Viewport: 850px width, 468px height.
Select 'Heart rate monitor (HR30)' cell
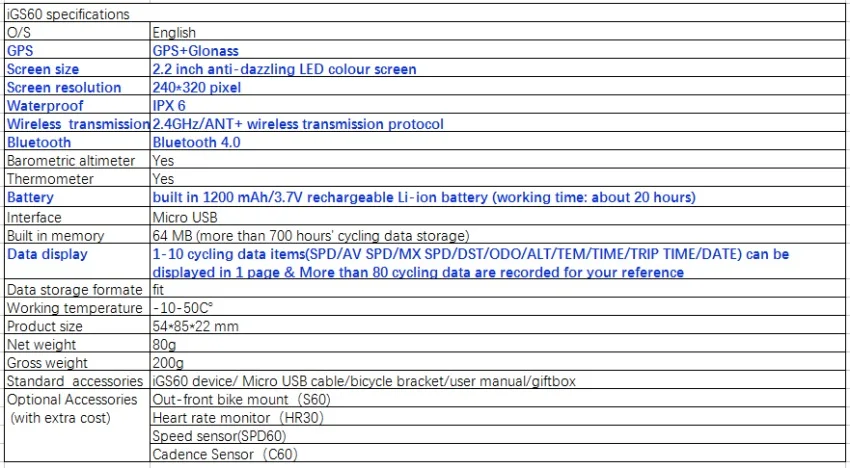[x=498, y=418]
